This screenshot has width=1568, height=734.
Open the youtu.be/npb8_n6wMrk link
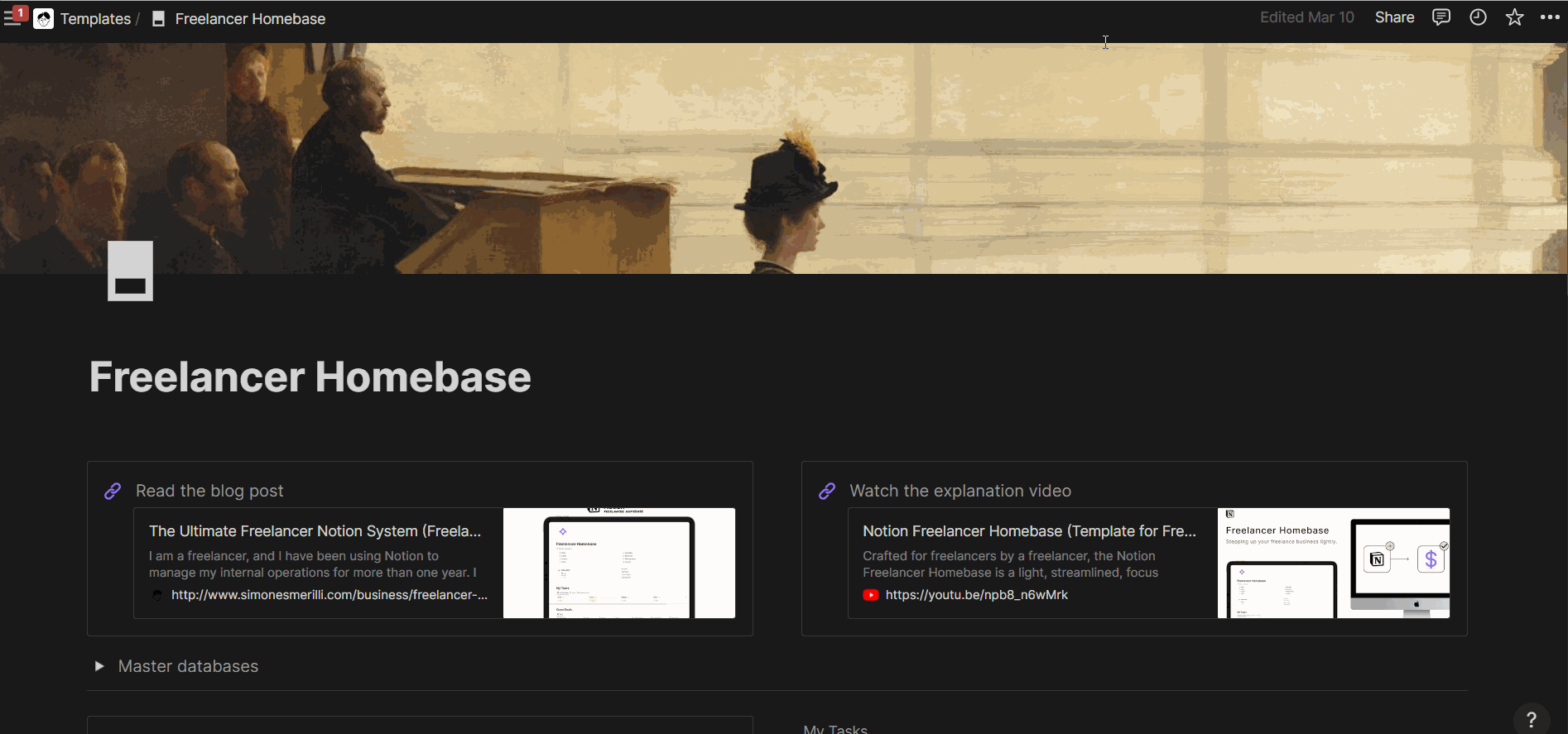tap(977, 595)
